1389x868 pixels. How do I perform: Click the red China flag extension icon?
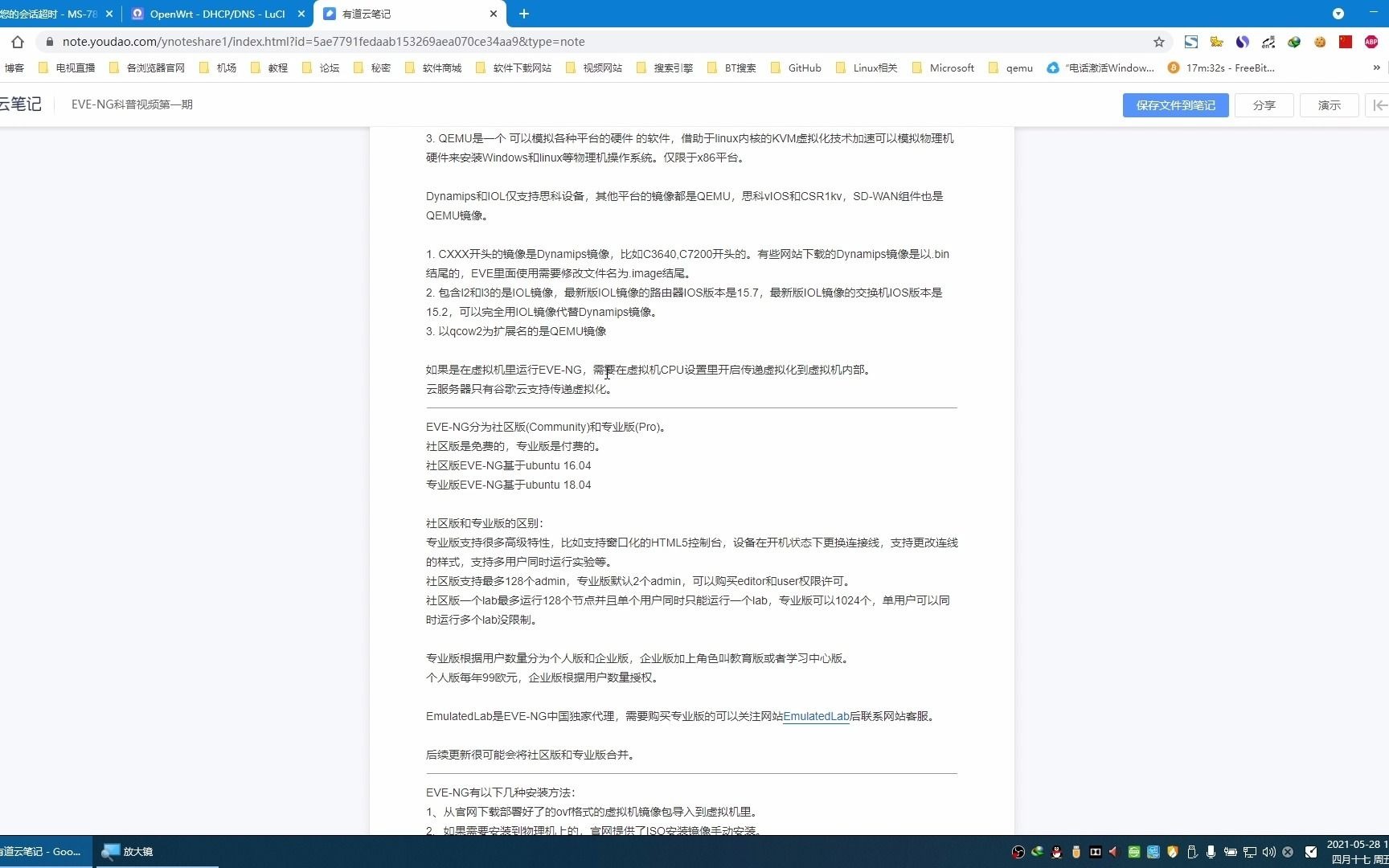tap(1346, 42)
